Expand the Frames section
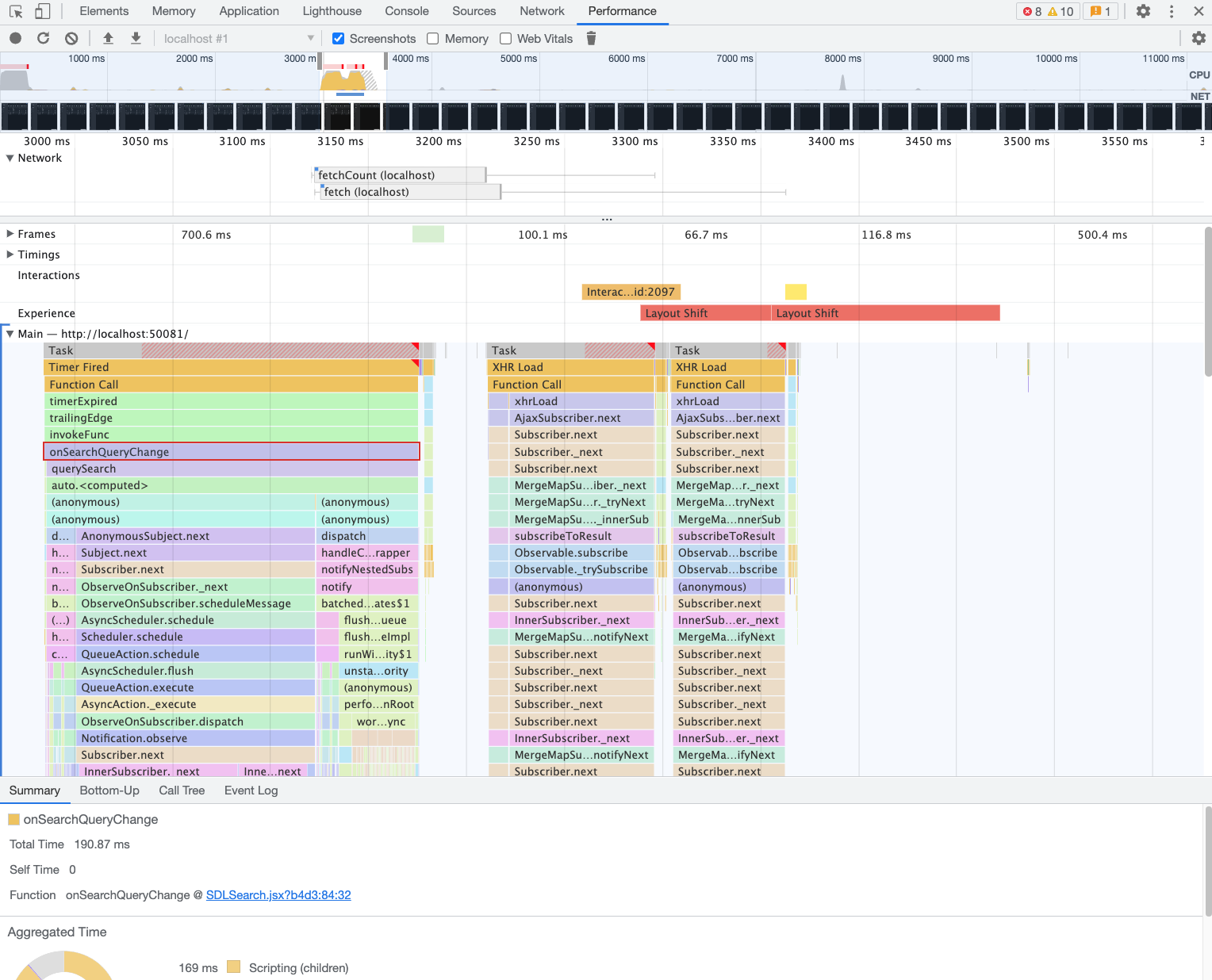Image resolution: width=1212 pixels, height=980 pixels. 10,234
